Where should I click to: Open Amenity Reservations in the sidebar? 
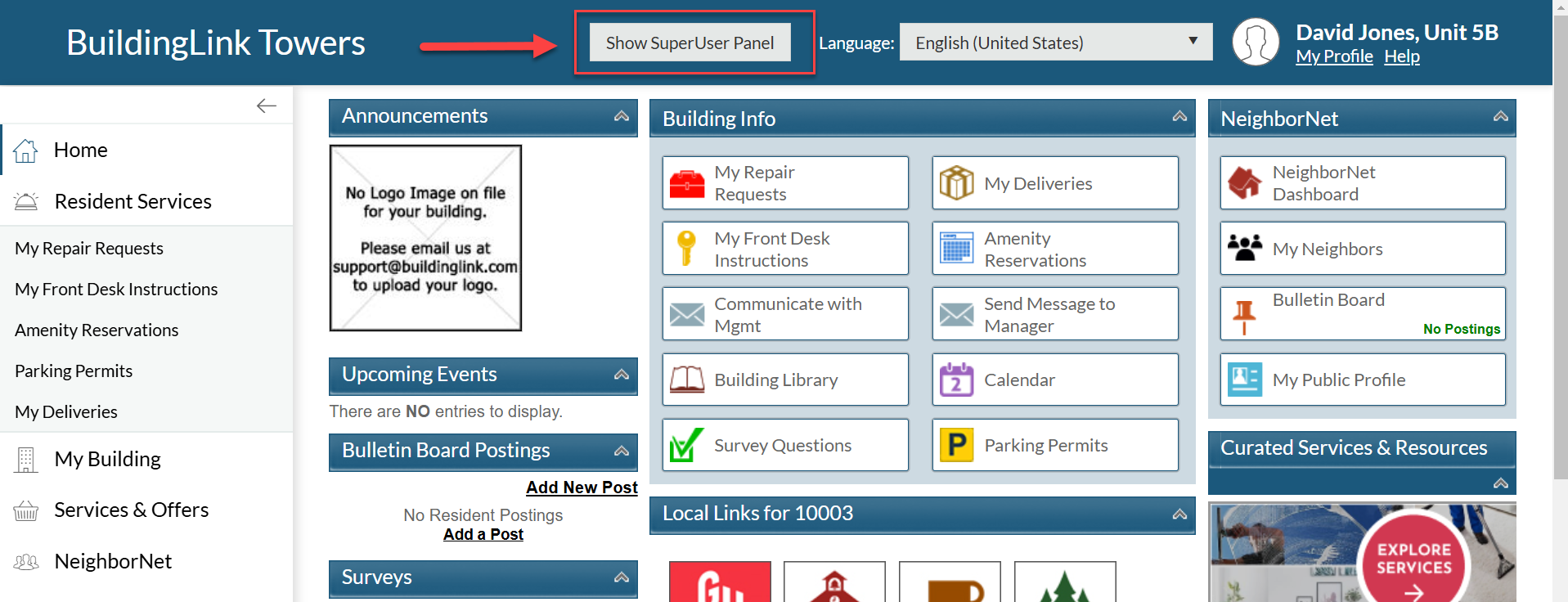pyautogui.click(x=97, y=330)
